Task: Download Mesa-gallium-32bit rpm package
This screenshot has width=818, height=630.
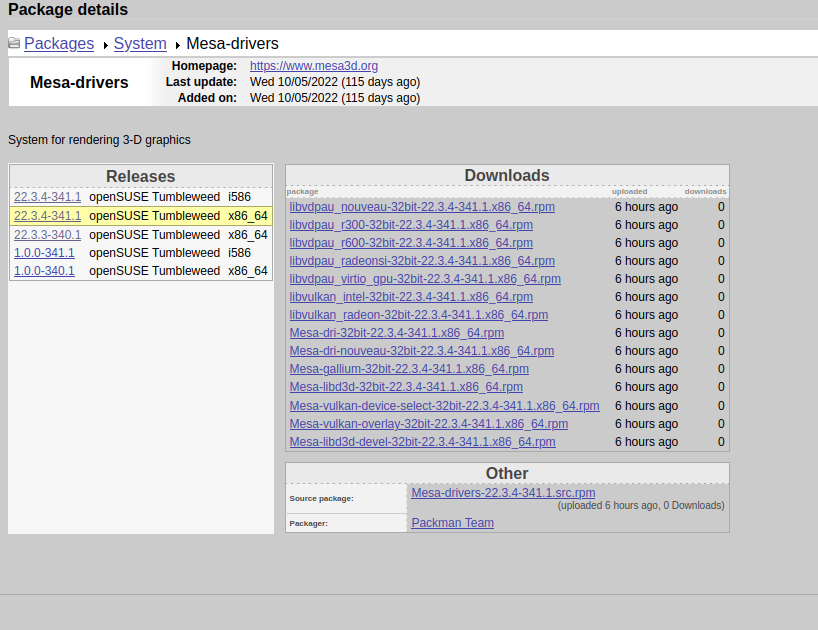Action: coord(409,369)
